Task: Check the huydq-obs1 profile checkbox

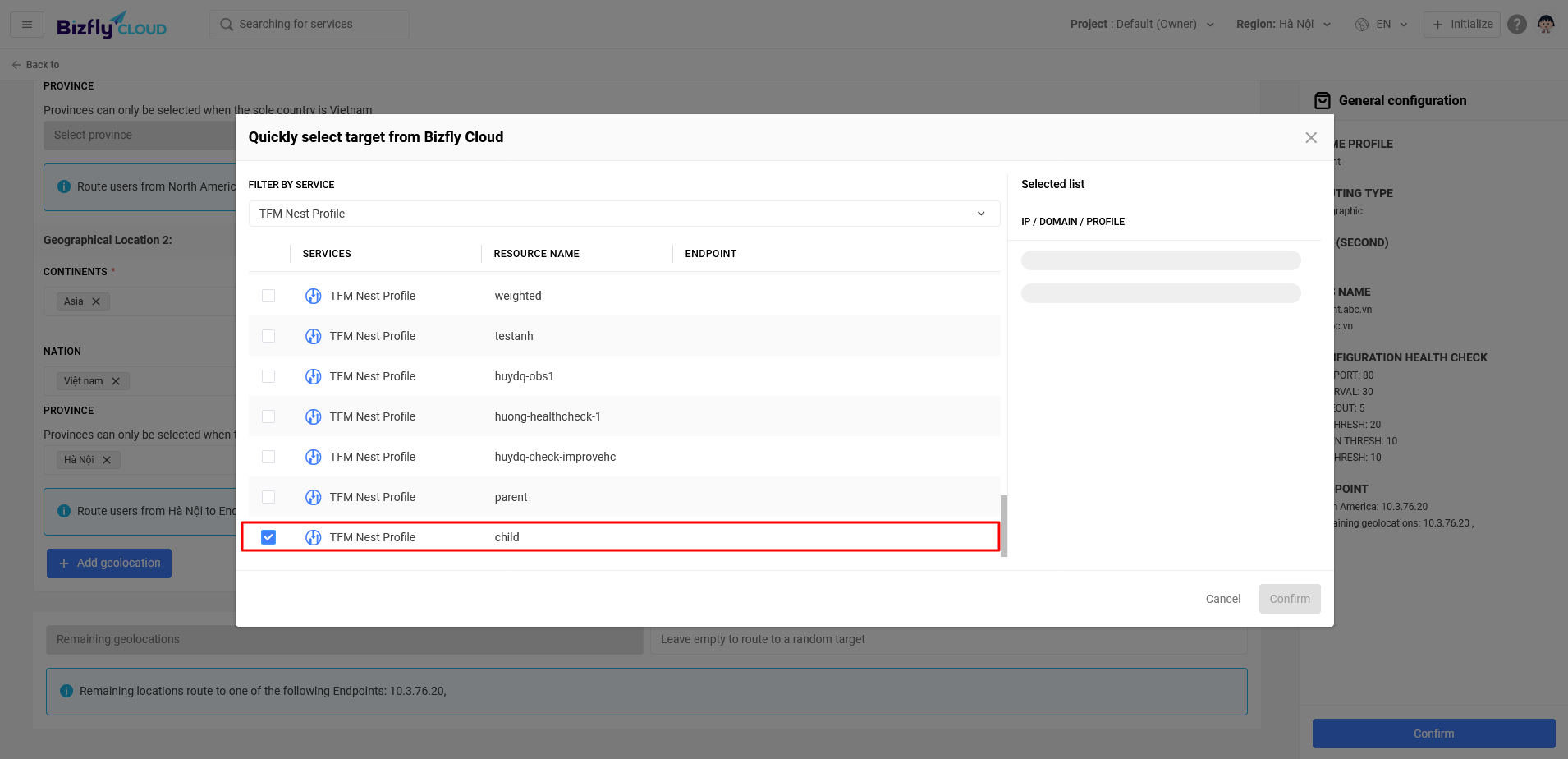Action: coord(268,376)
